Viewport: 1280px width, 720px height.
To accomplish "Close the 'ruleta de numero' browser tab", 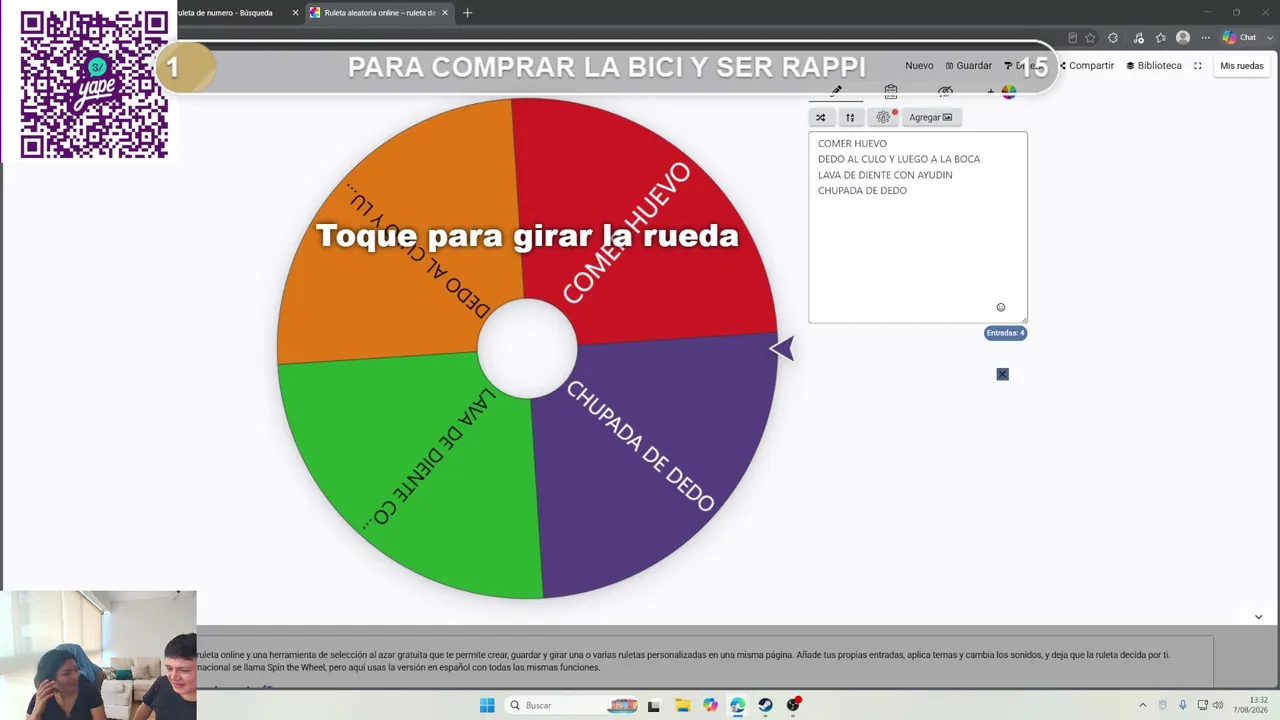I will tap(295, 13).
